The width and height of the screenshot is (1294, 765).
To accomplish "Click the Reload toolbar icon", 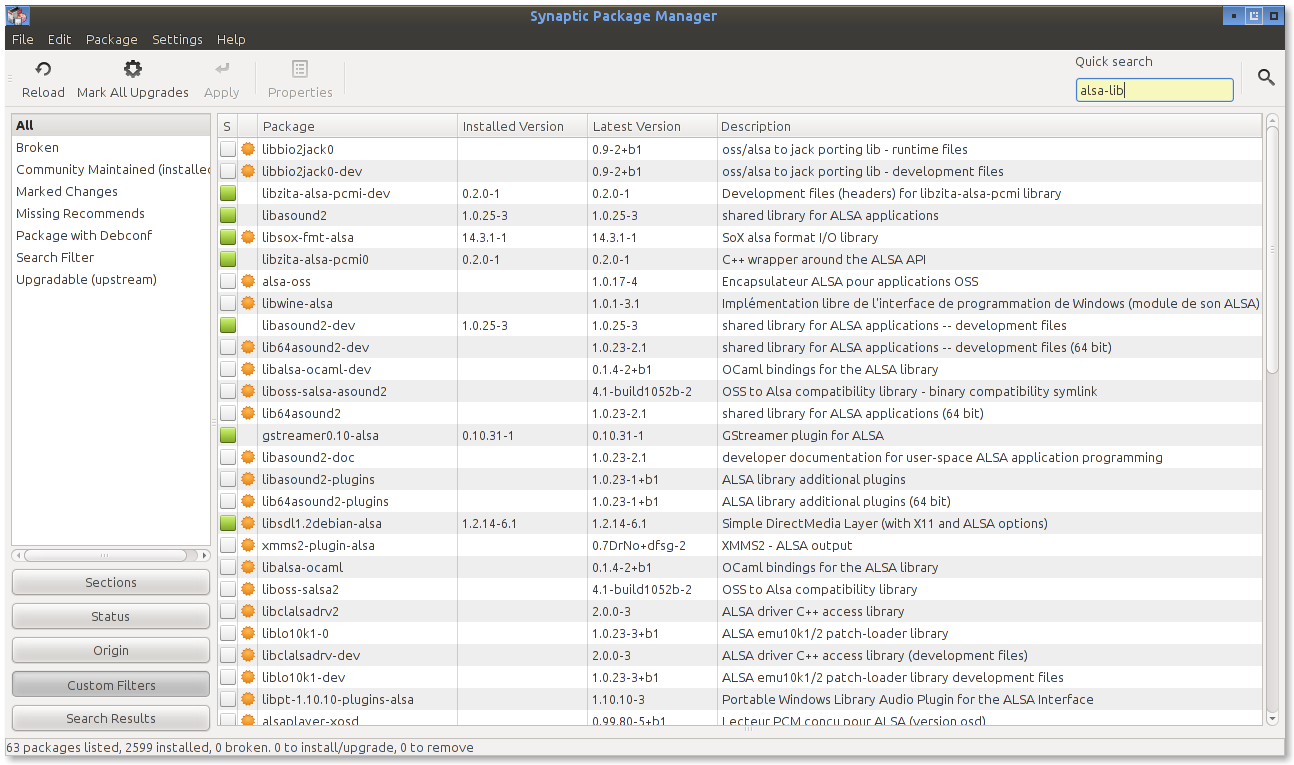I will (x=43, y=69).
